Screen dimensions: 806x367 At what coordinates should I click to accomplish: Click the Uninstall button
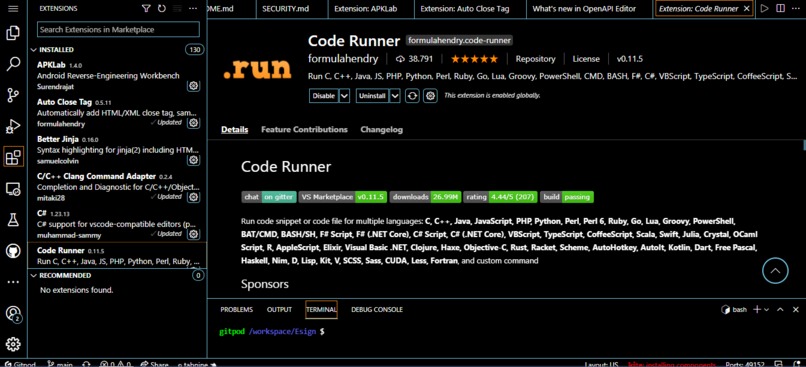pyautogui.click(x=373, y=96)
